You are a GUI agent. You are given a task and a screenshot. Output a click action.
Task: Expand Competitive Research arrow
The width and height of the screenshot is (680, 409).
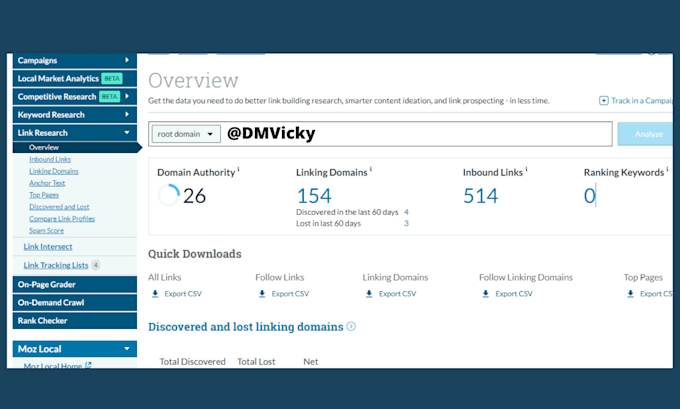127,96
